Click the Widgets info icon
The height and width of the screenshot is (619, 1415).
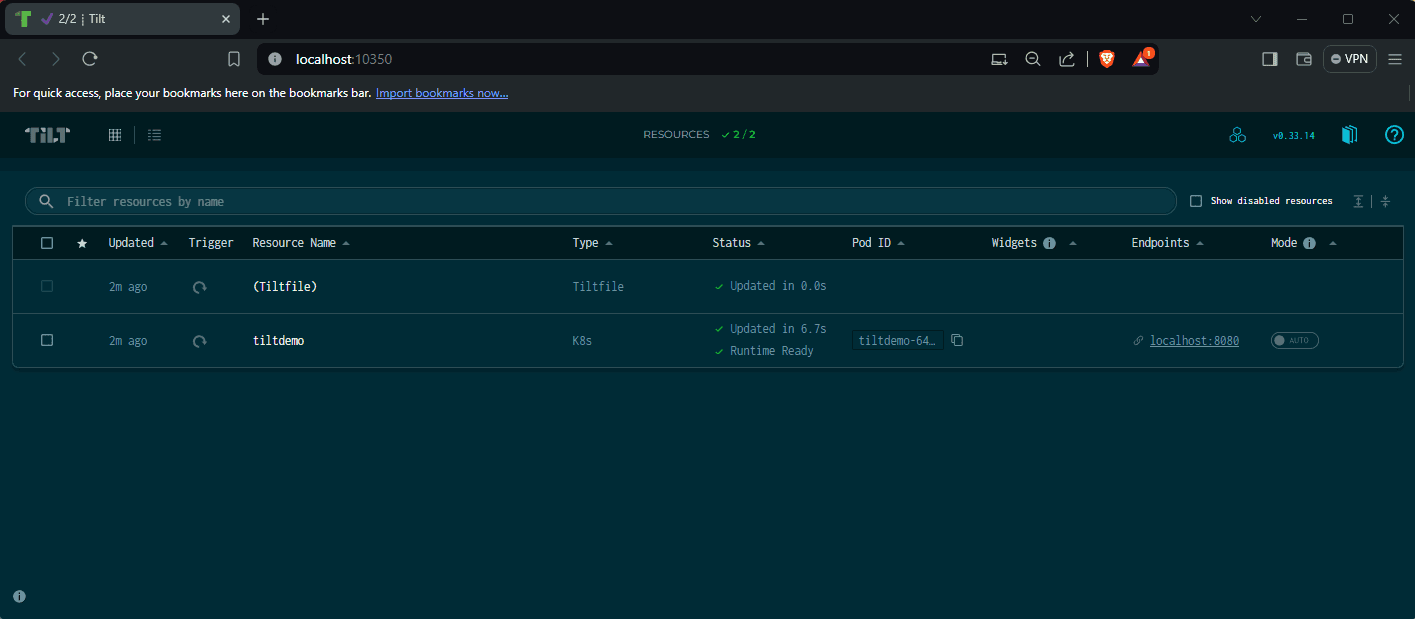(x=1049, y=243)
